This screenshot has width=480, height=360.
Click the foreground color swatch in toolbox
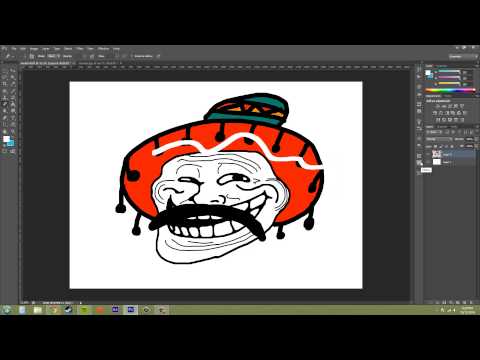pos(6,139)
